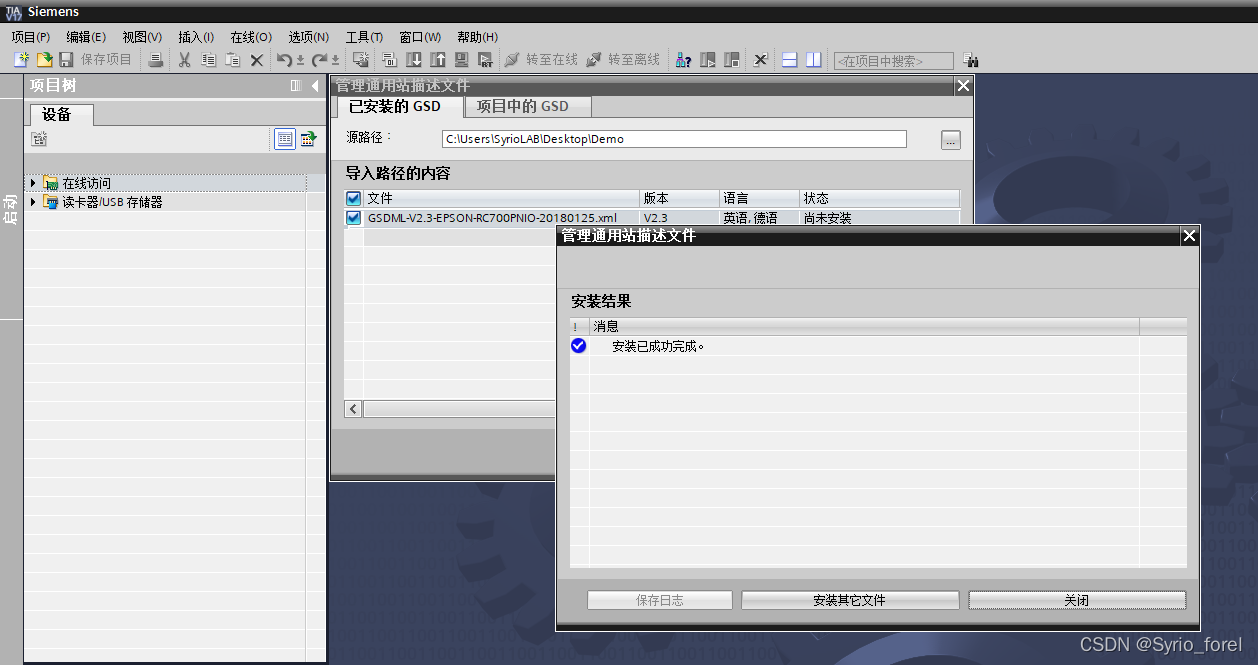
Task: Click the 启动 vertical side tab
Action: pos(11,209)
